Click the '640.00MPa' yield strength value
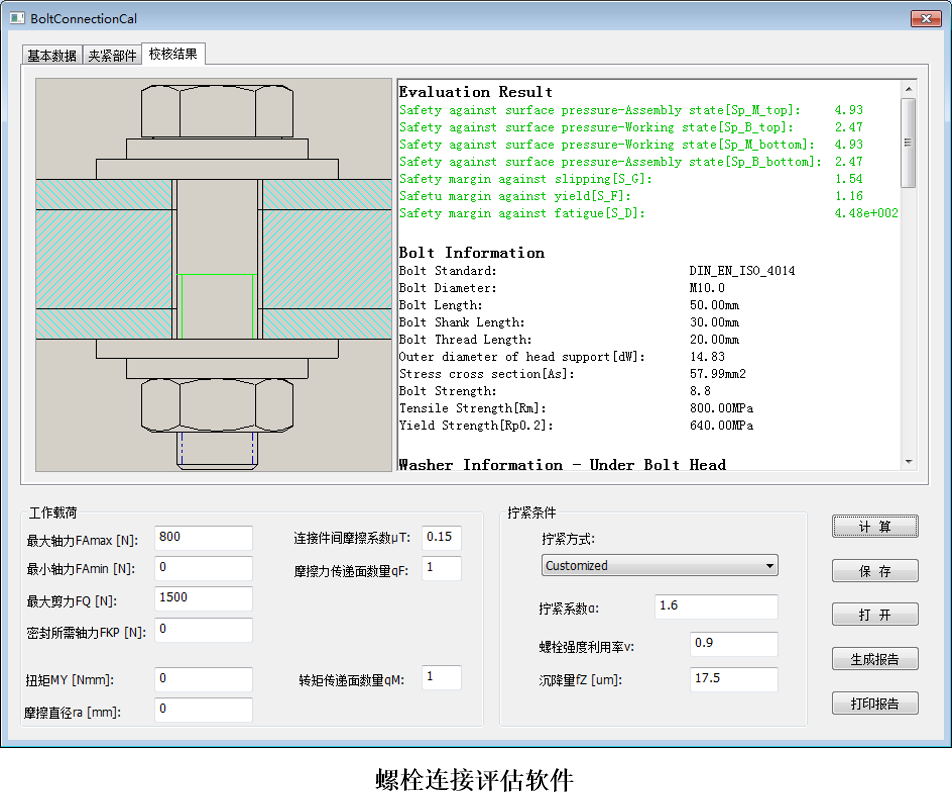 click(721, 426)
